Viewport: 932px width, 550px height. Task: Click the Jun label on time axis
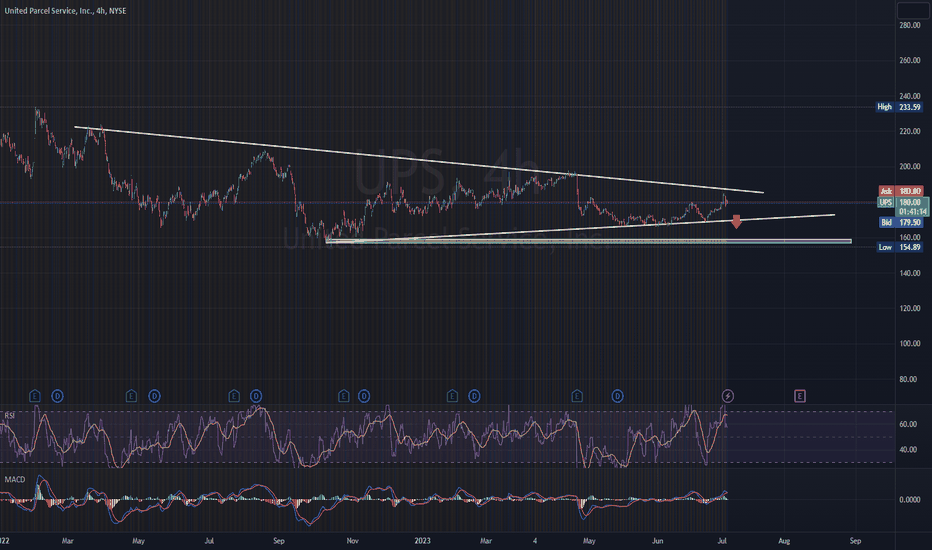coord(657,541)
